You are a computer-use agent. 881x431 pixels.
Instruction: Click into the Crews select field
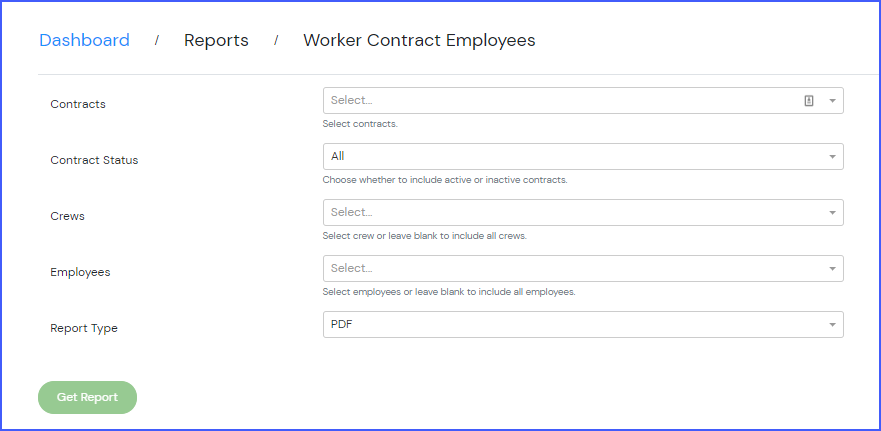[x=583, y=212]
